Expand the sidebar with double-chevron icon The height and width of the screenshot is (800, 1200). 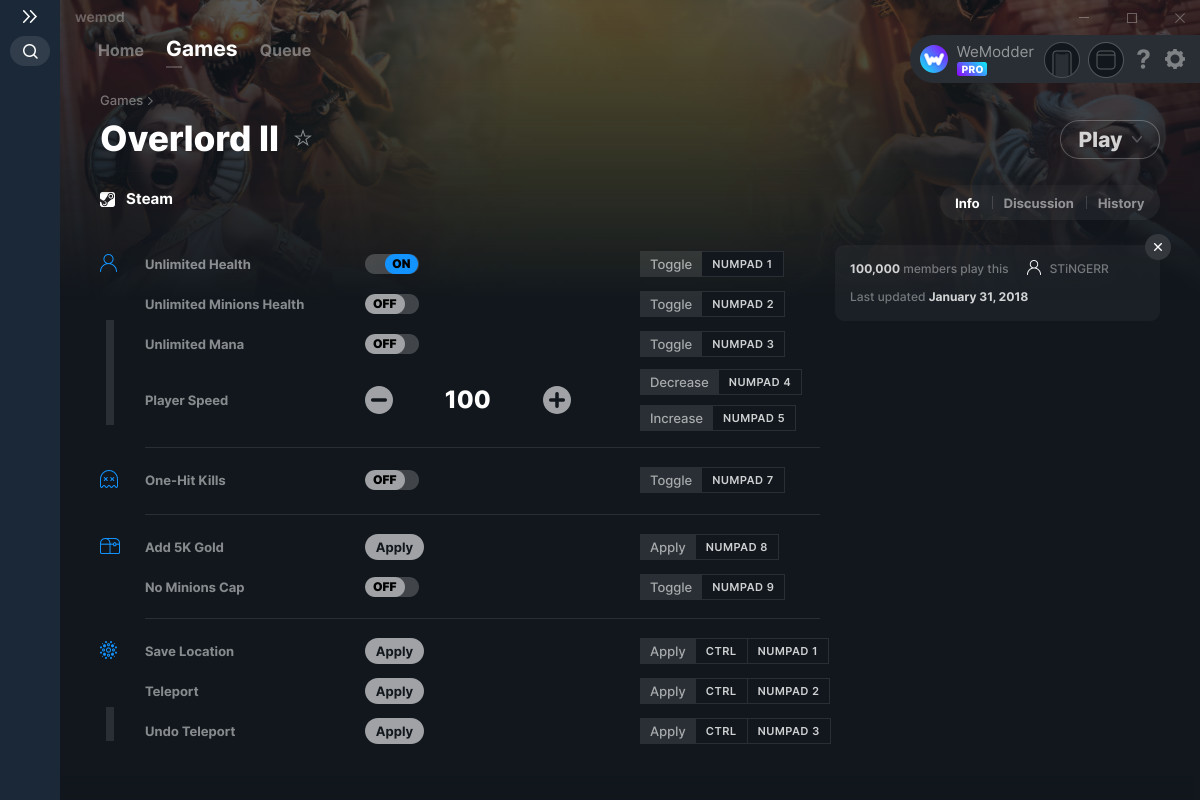pos(30,17)
